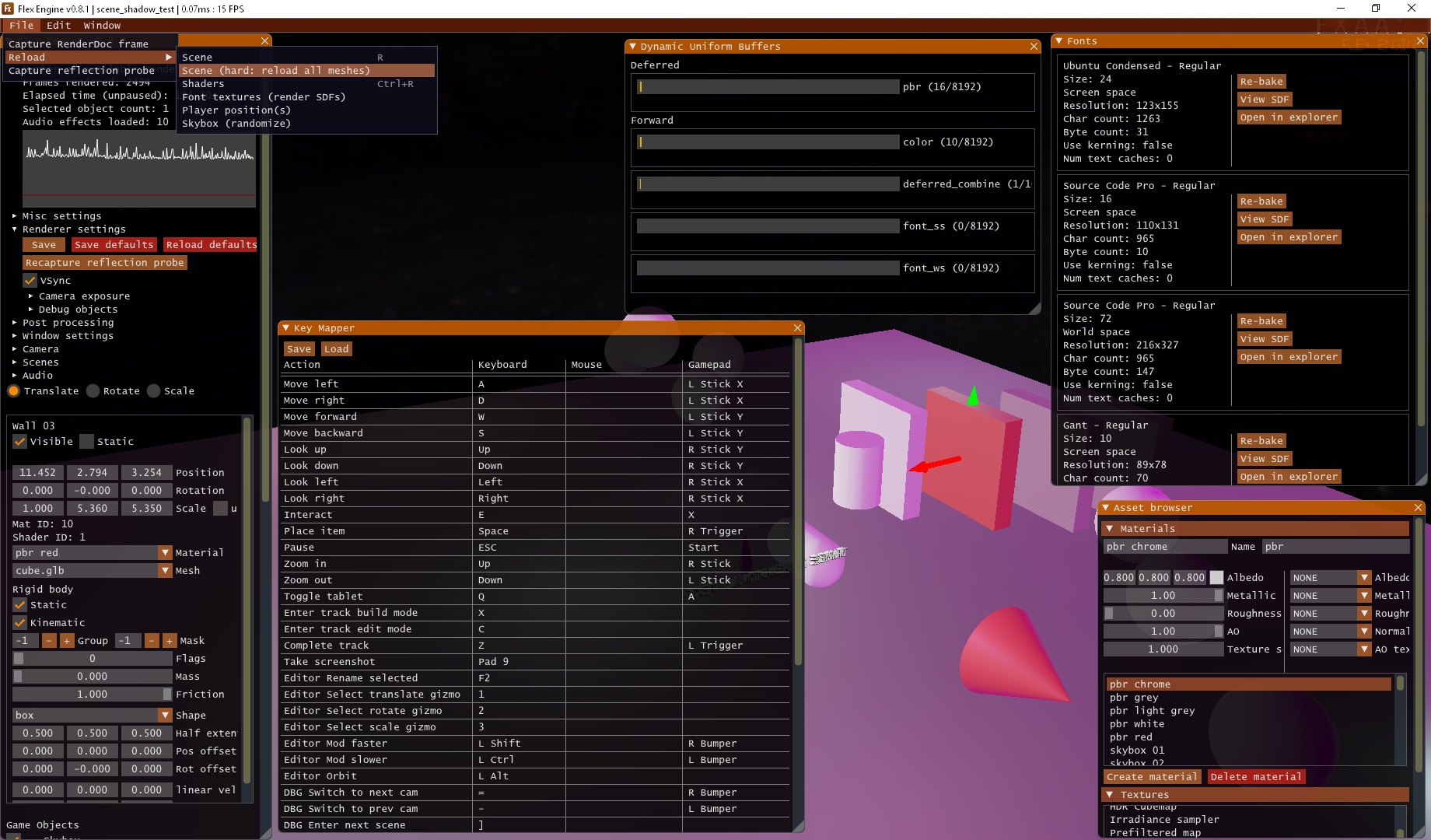
Task: Select the Rotate gizmo radio button
Action: (x=93, y=391)
